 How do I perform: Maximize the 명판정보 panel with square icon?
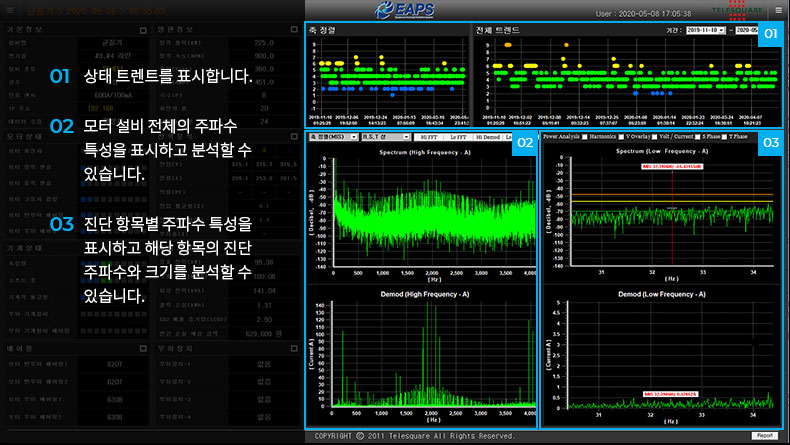click(x=294, y=29)
